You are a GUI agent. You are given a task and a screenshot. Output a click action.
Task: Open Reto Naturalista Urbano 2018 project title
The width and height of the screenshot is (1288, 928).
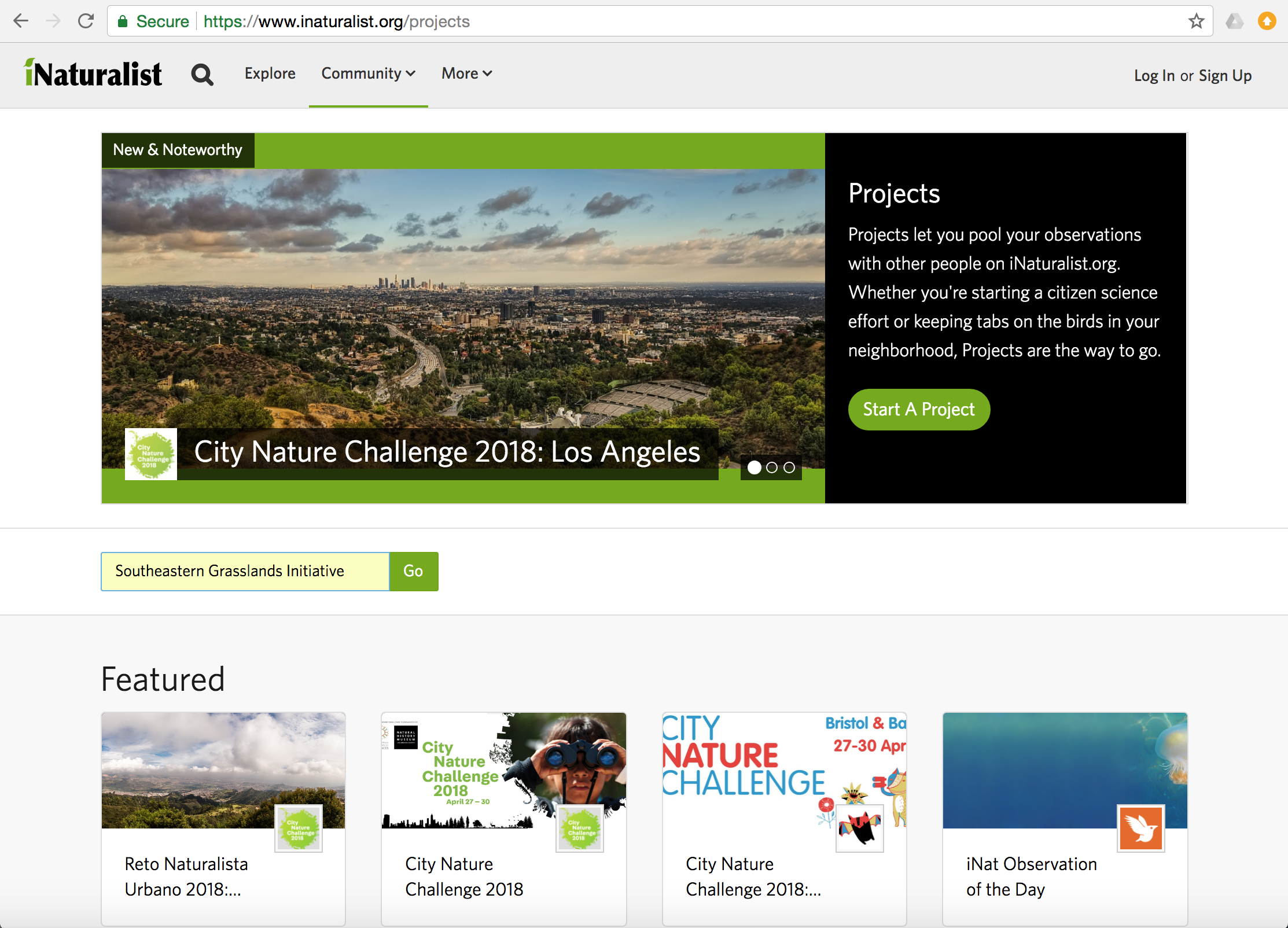[x=186, y=877]
